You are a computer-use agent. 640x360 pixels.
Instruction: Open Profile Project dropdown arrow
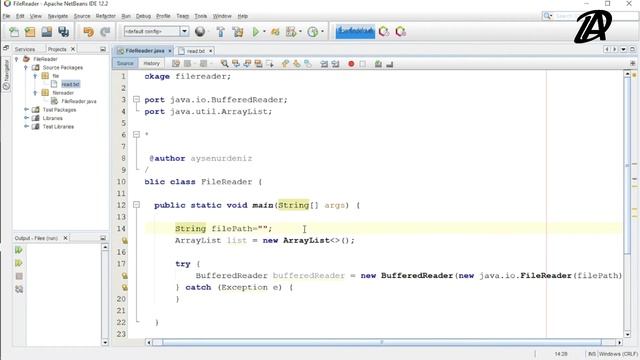coord(300,31)
